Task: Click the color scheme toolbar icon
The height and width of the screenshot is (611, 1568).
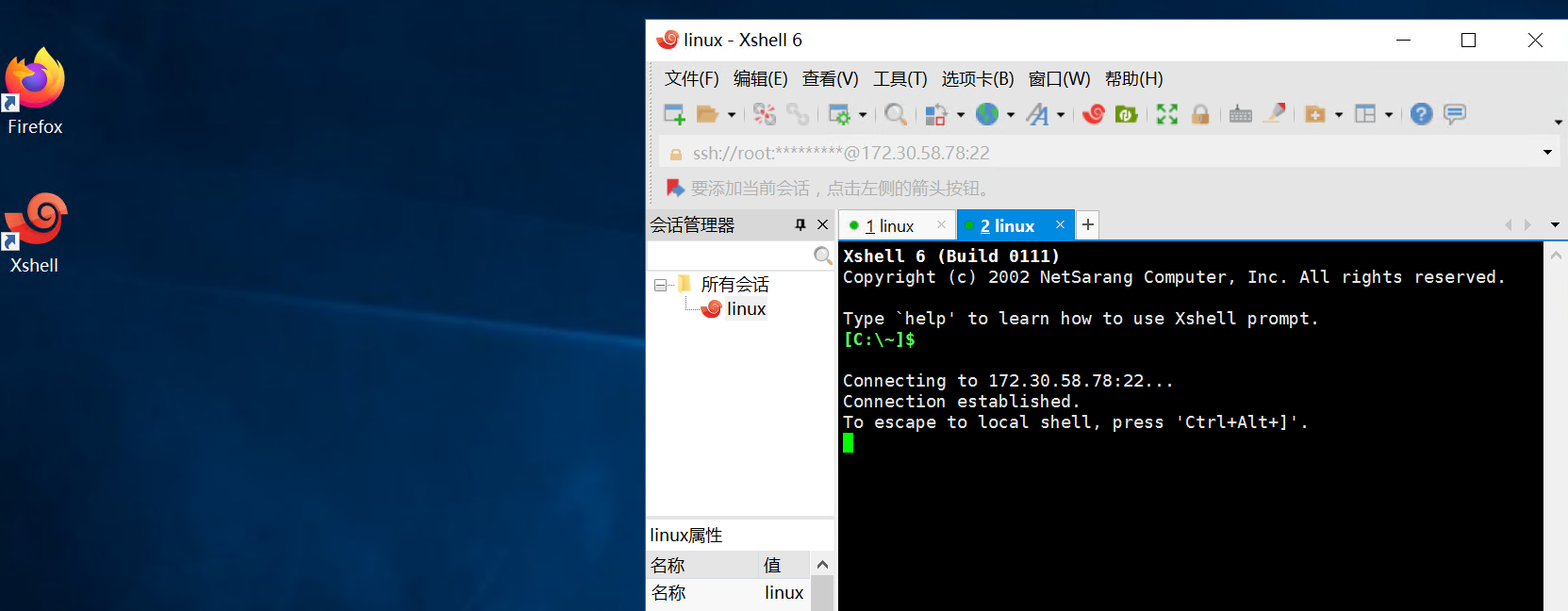Action: (x=936, y=114)
